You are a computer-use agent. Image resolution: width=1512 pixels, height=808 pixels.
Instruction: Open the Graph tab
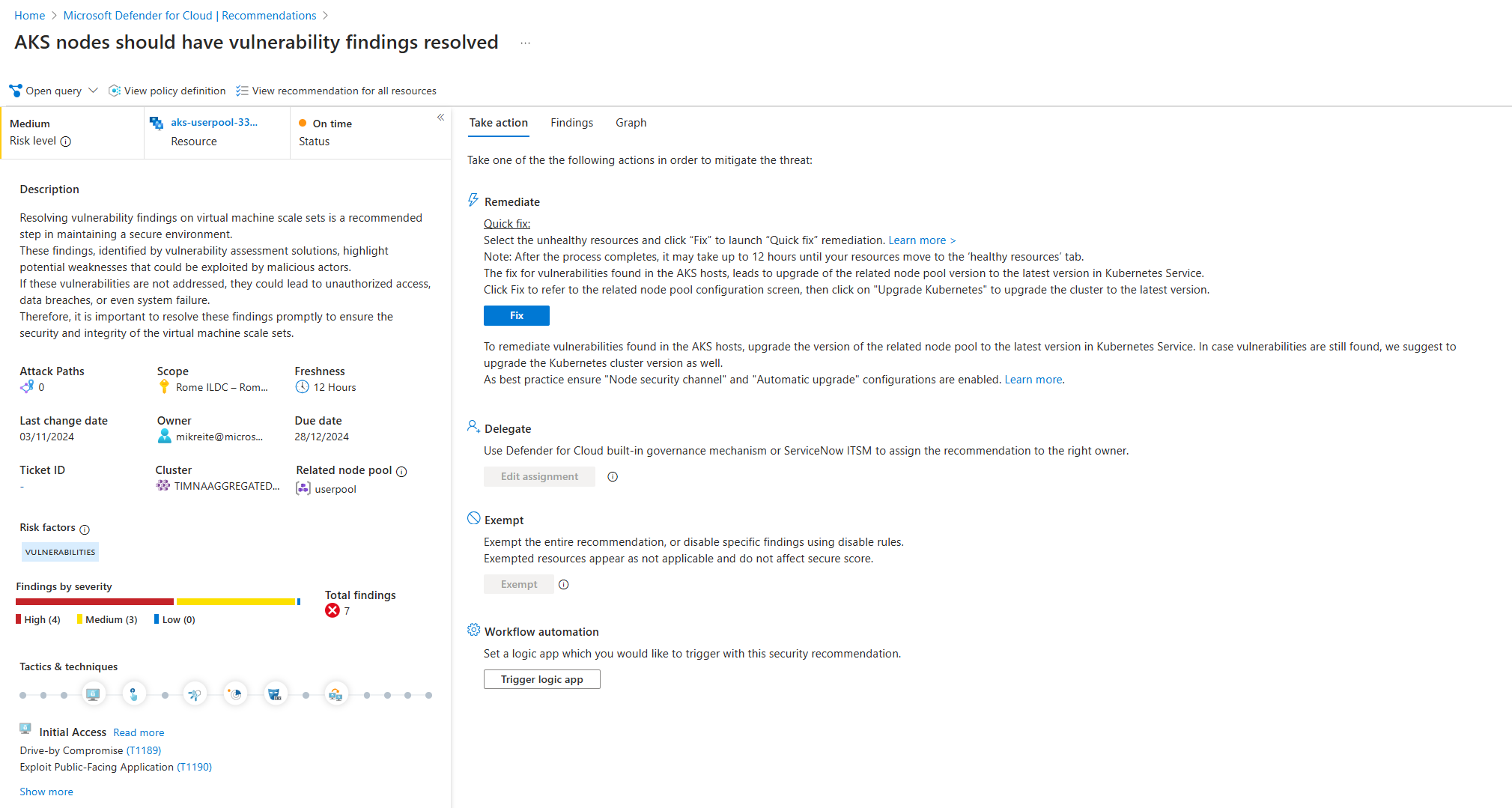(631, 123)
